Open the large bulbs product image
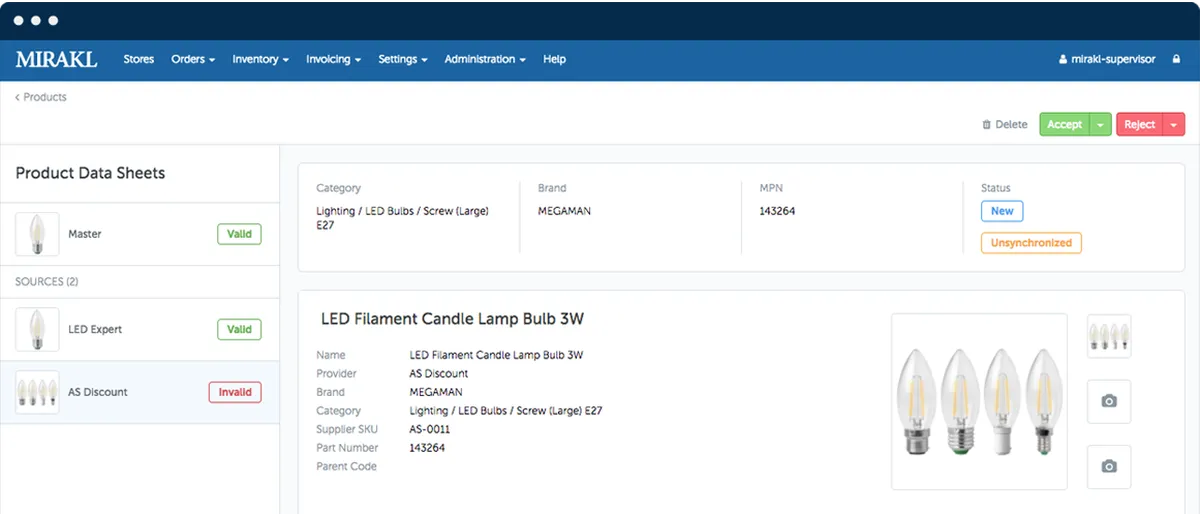Screen dimensions: 1200x514 click(979, 401)
